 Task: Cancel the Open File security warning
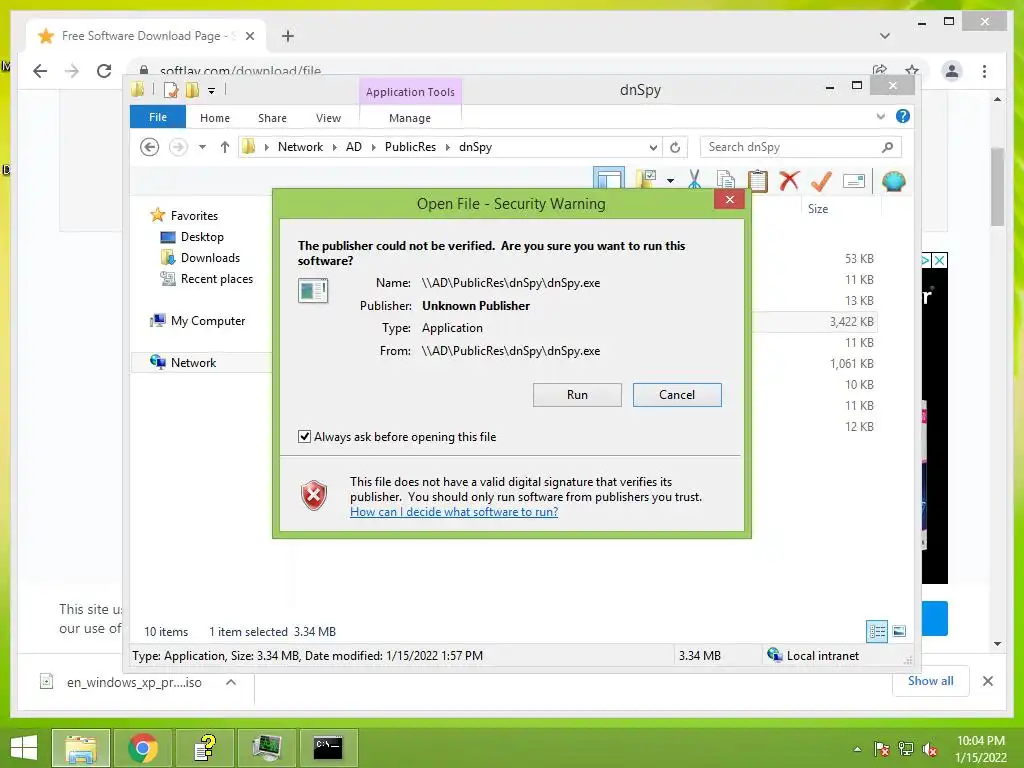[677, 394]
